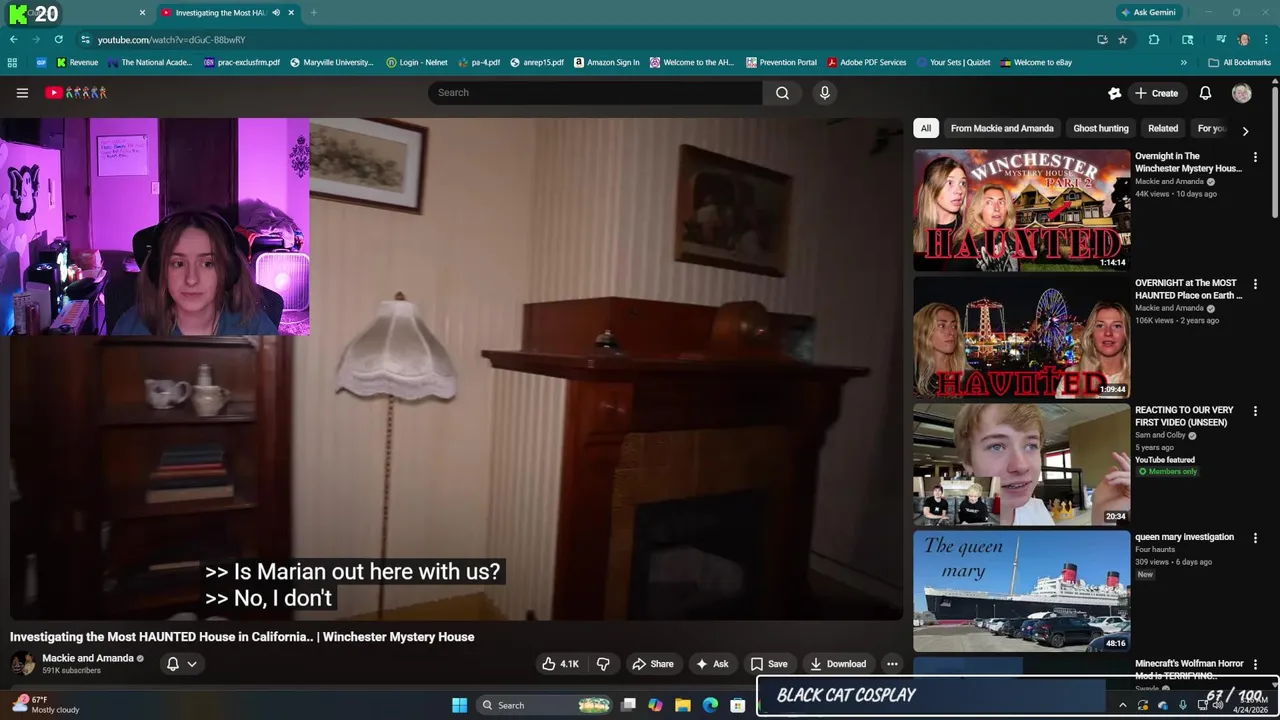
Task: View site information icon beside URL
Action: 86,39
